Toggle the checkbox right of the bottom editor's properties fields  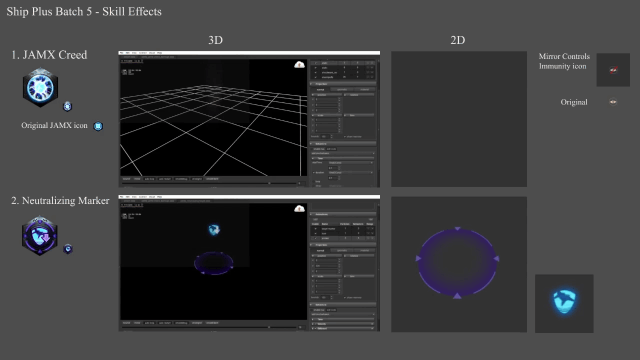coord(344,298)
